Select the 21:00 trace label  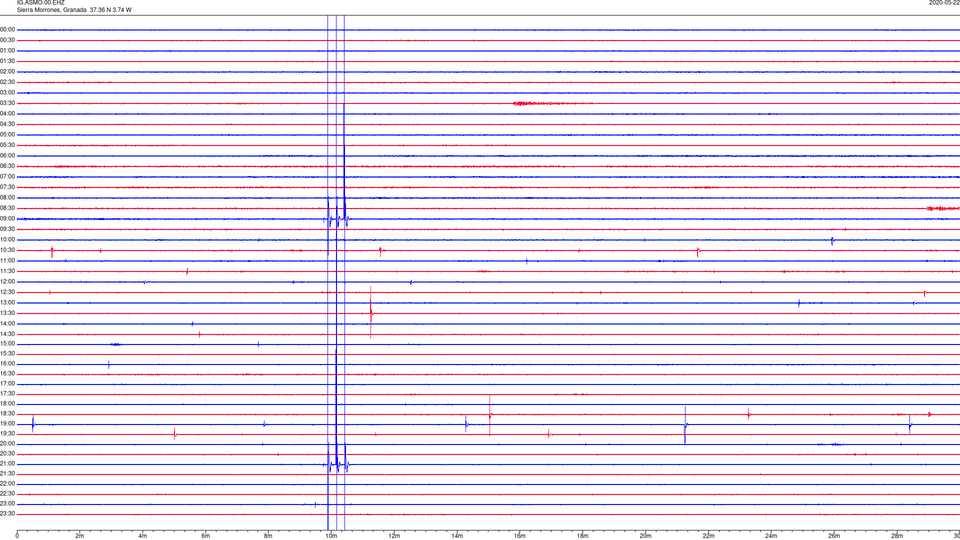tap(7, 463)
